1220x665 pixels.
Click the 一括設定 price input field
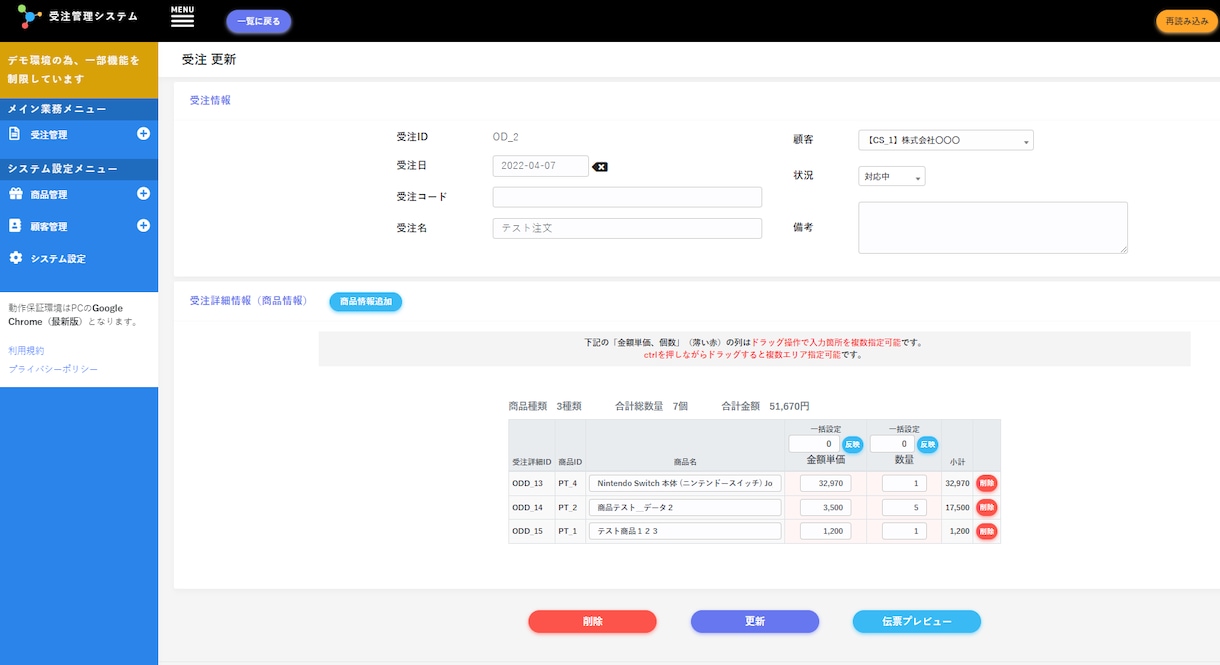[x=814, y=444]
